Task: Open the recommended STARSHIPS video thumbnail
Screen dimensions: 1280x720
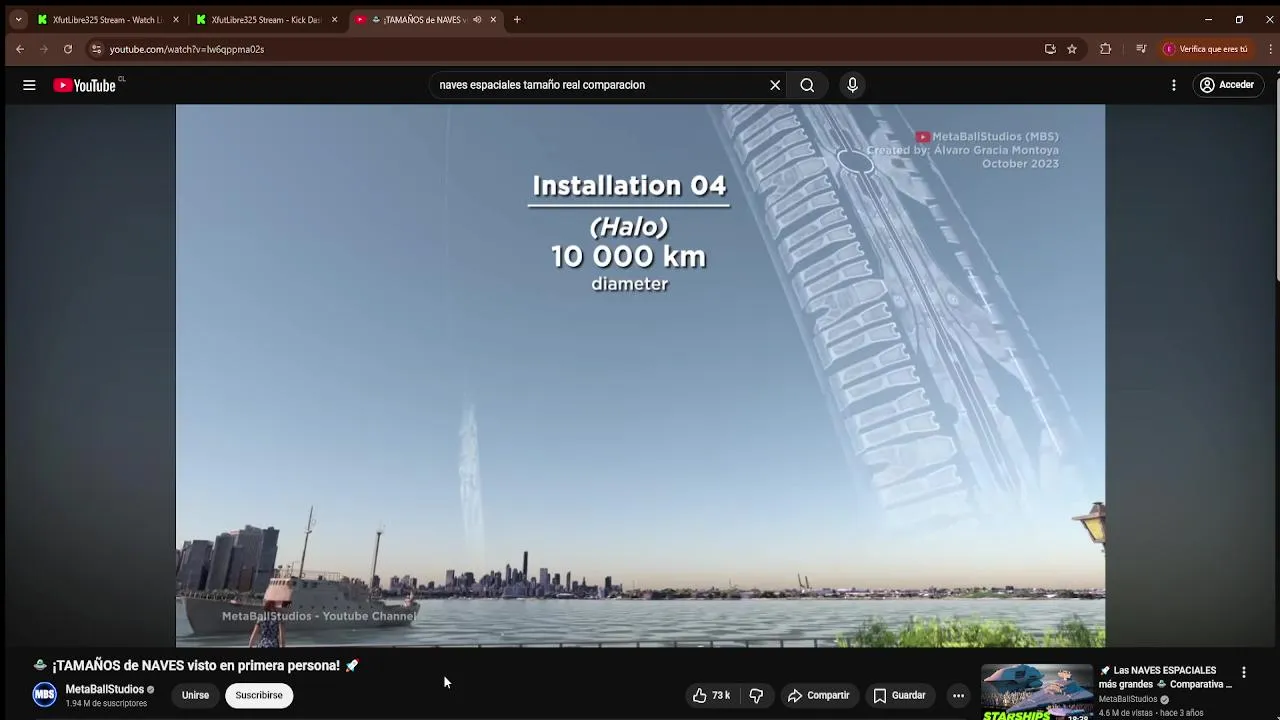Action: 1037,692
